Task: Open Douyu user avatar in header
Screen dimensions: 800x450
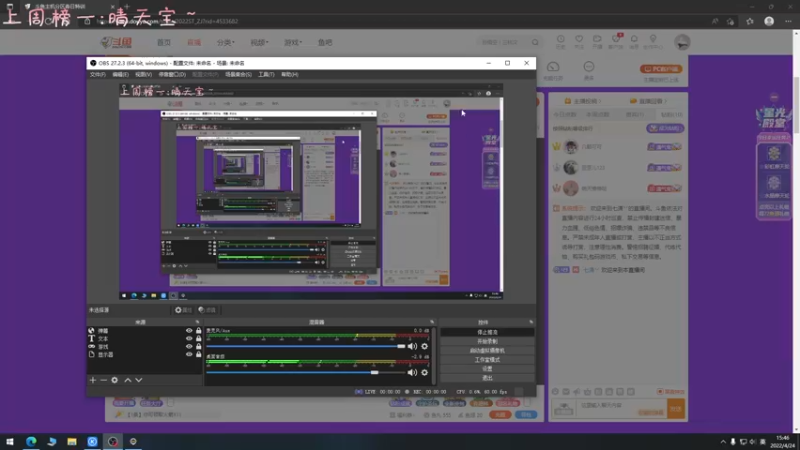Action: point(682,42)
